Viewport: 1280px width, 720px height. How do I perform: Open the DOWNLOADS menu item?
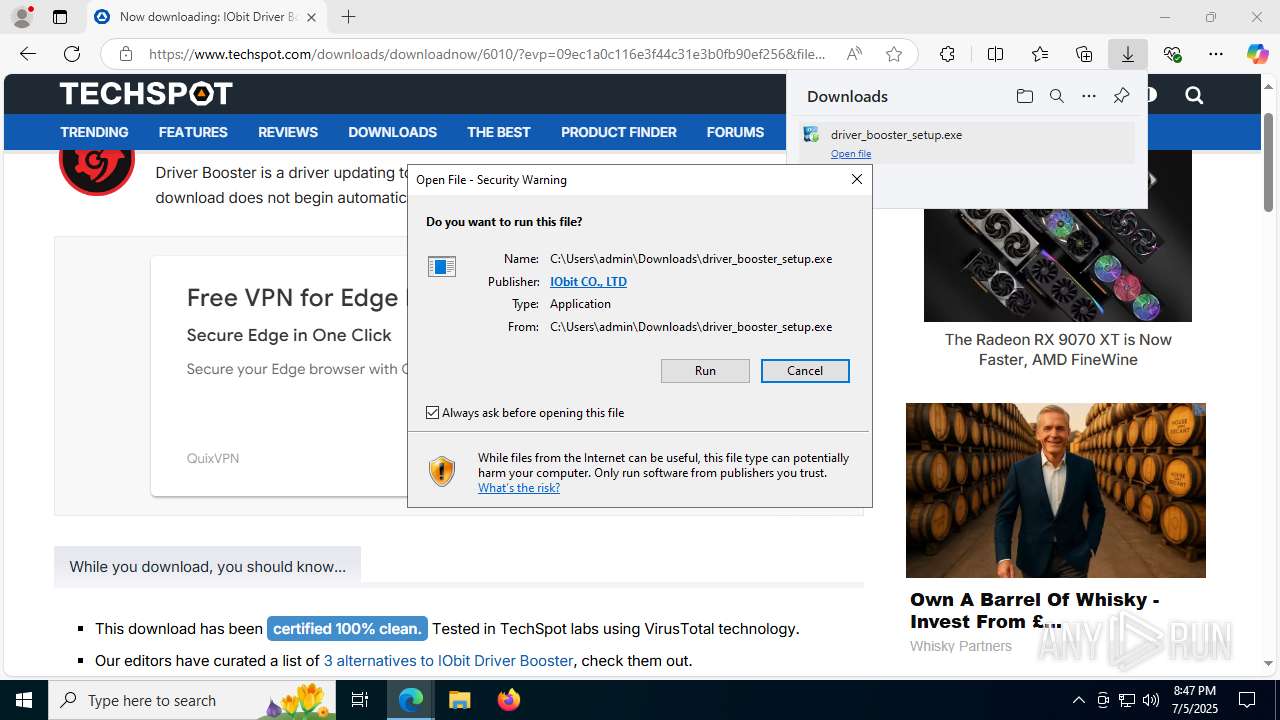pos(392,132)
